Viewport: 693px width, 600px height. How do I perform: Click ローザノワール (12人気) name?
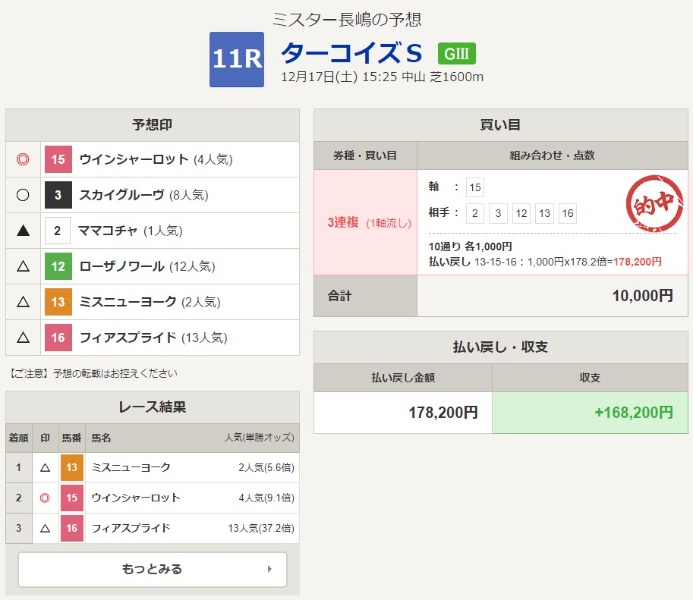(x=147, y=266)
